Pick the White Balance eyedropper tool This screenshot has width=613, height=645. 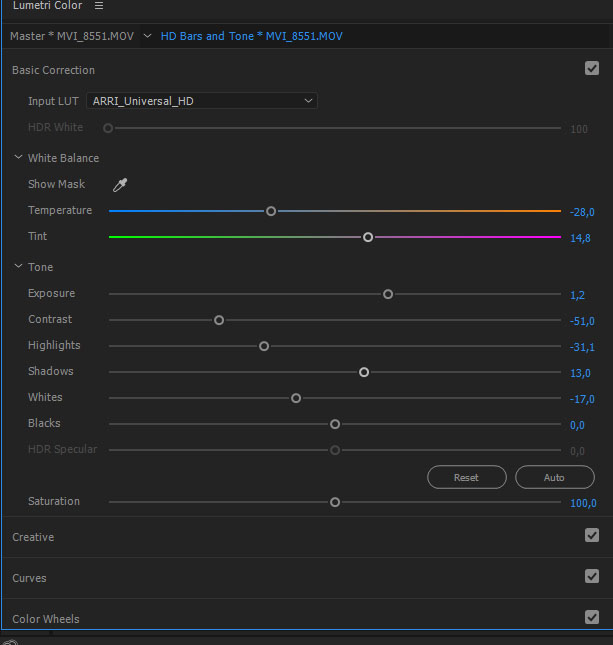click(x=120, y=184)
